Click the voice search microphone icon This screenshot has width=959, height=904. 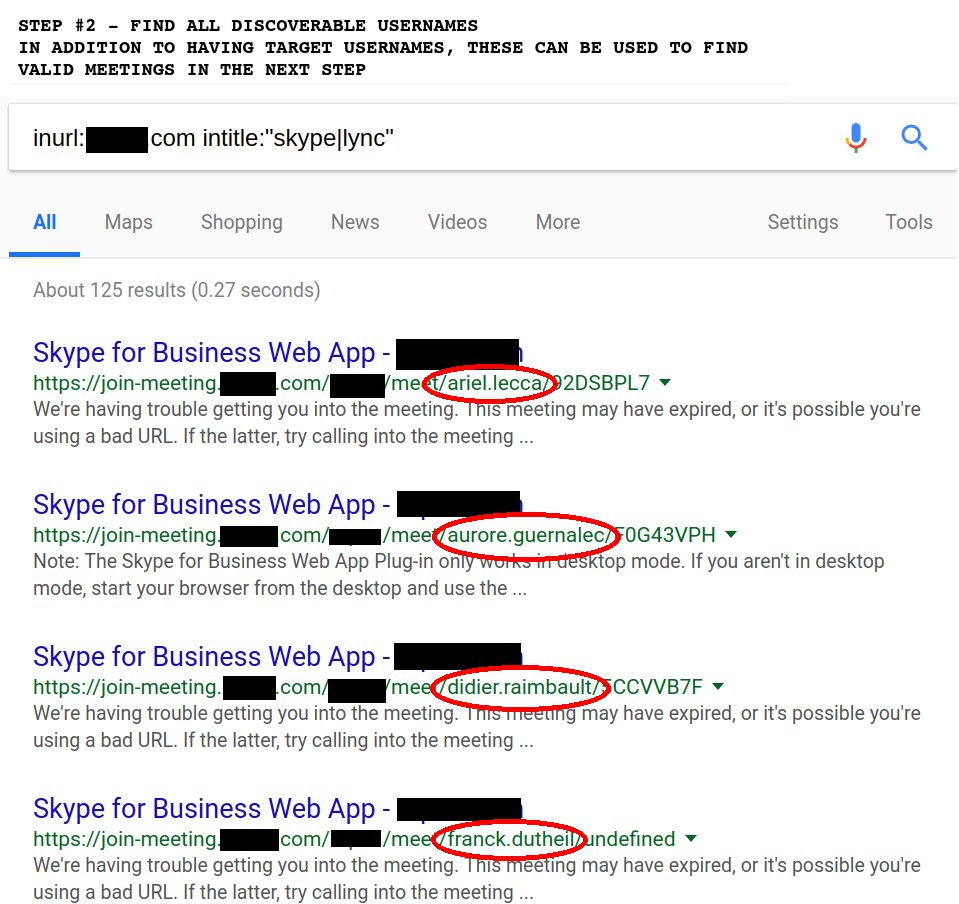click(856, 137)
